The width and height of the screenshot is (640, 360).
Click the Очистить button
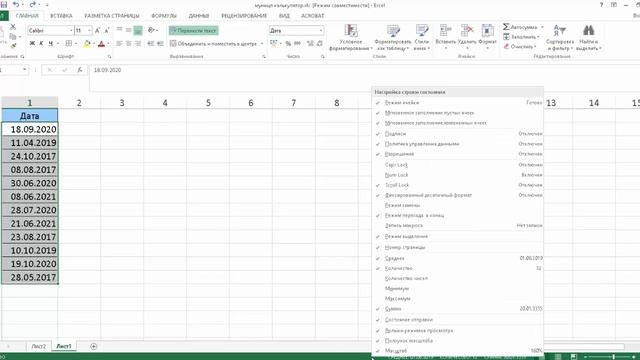click(x=520, y=47)
